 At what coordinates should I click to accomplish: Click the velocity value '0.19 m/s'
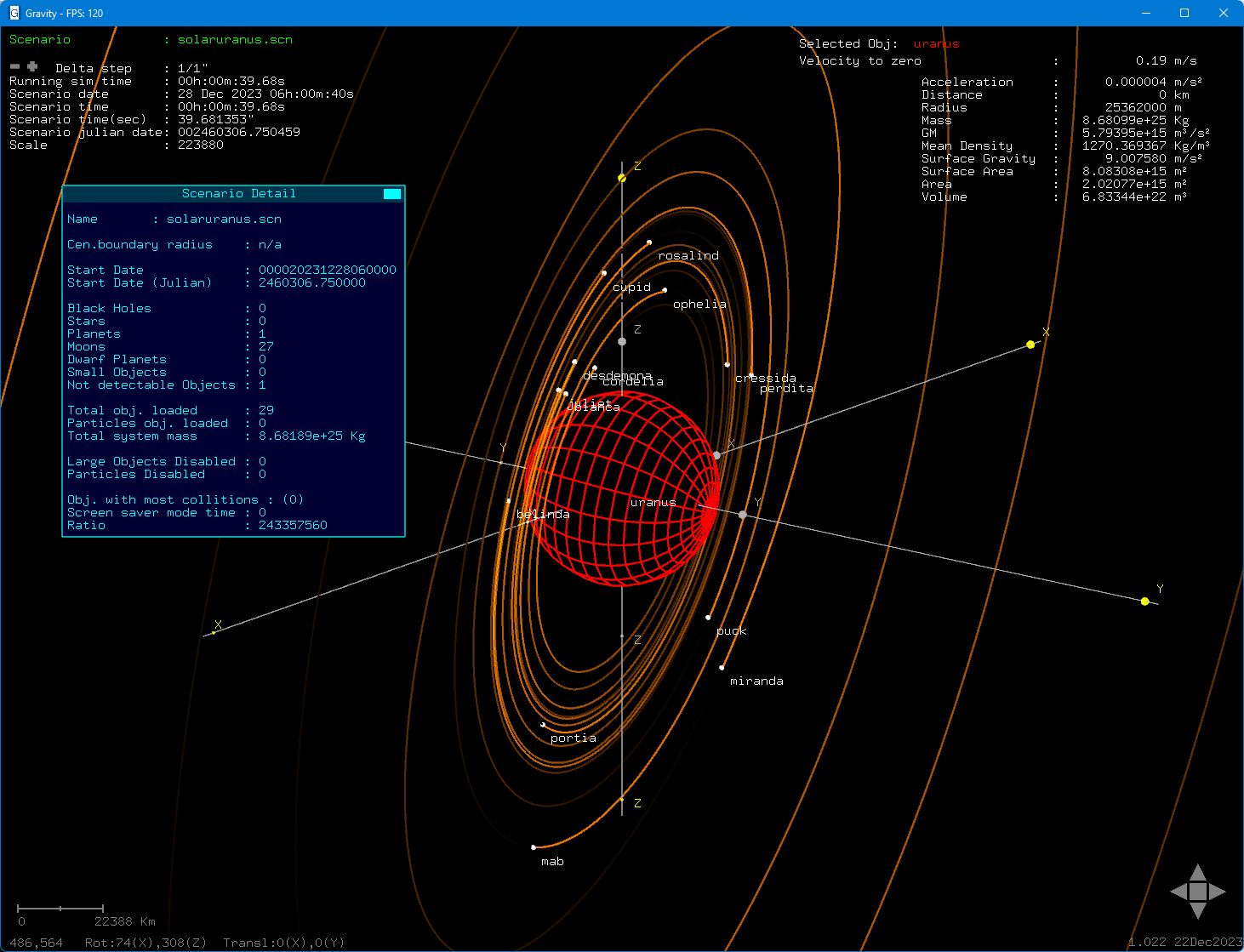pos(1167,61)
